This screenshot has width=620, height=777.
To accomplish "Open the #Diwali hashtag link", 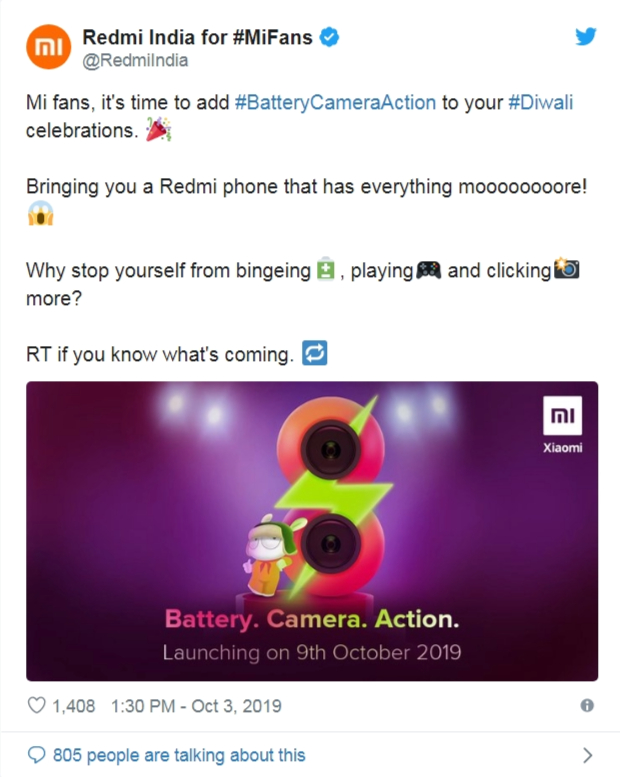I will click(541, 103).
